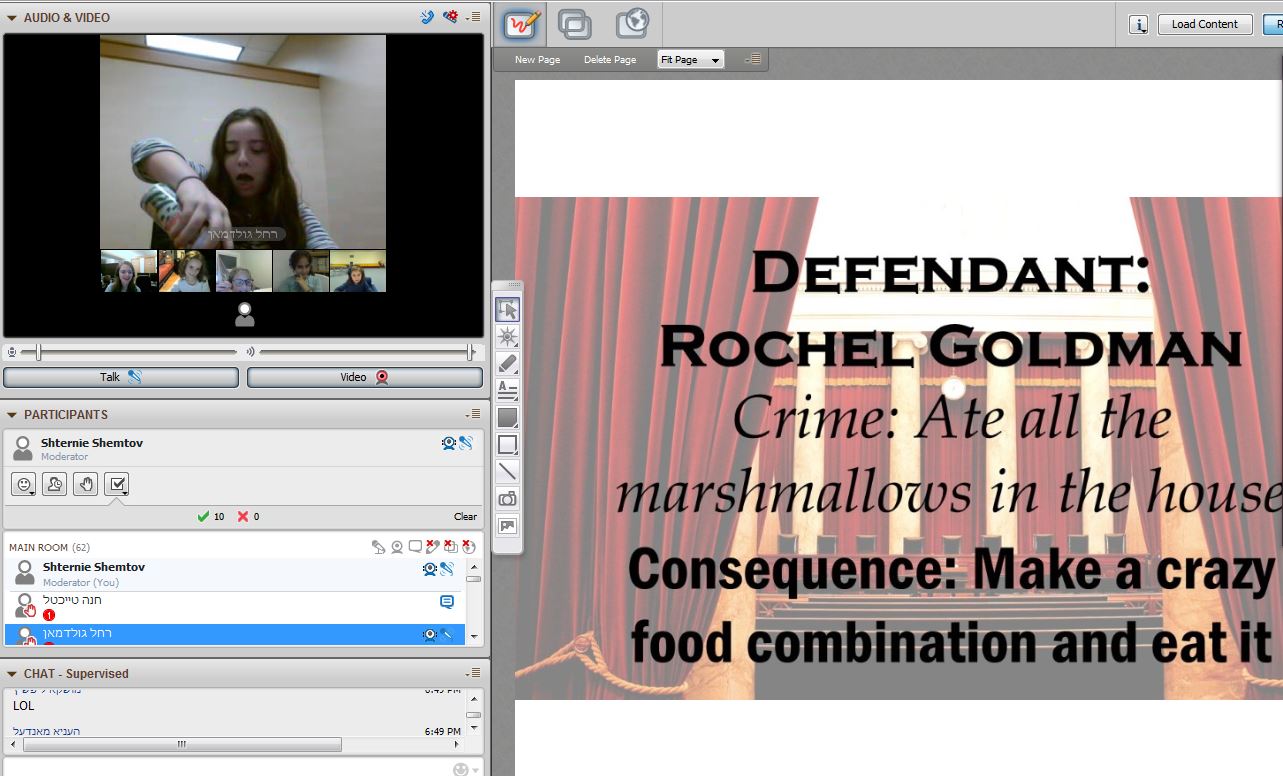1283x776 pixels.
Task: Toggle the Talk microphone button
Action: point(121,377)
